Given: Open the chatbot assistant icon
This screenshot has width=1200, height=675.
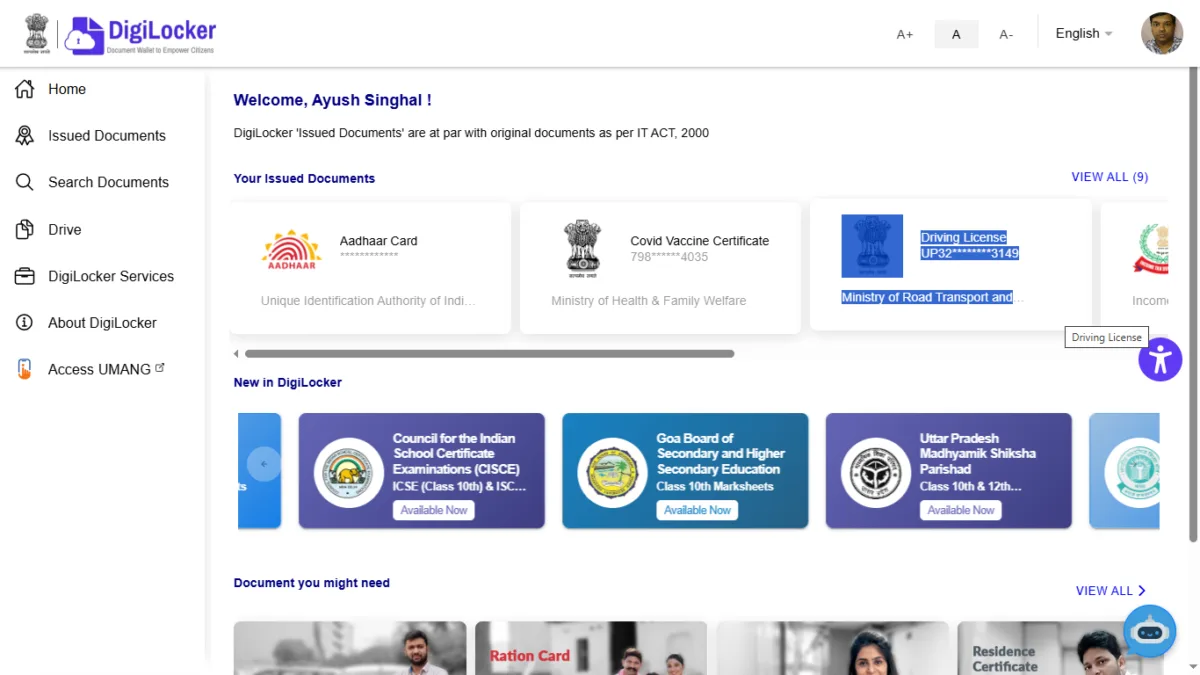Looking at the screenshot, I should (x=1149, y=631).
